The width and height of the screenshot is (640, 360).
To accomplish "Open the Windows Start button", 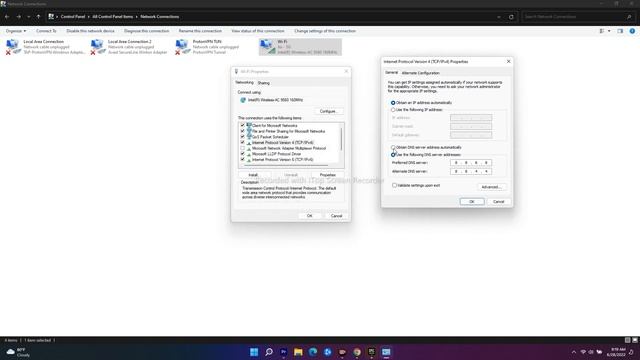I will click(254, 352).
